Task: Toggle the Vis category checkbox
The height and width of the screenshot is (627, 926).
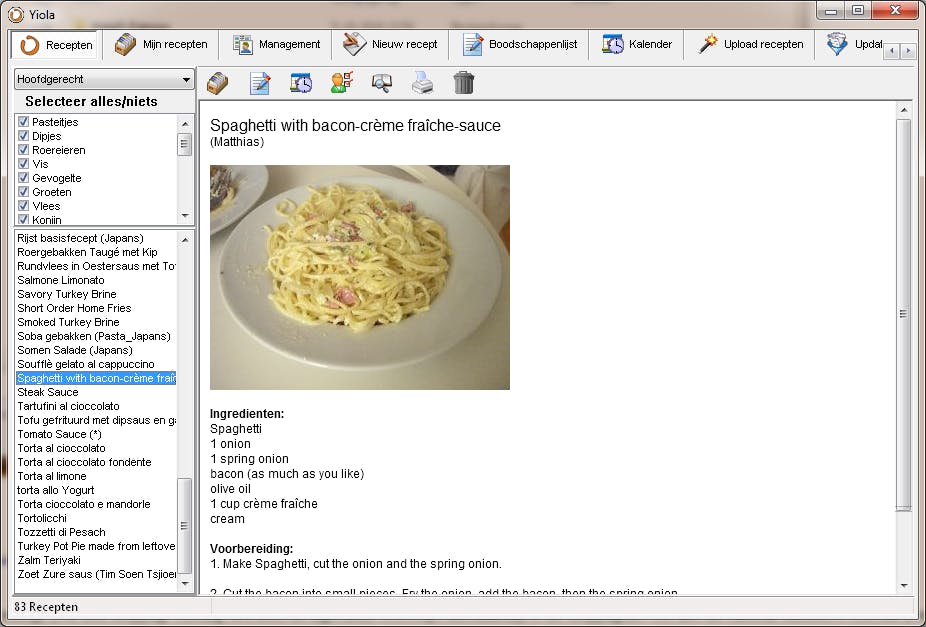Action: pos(24,164)
